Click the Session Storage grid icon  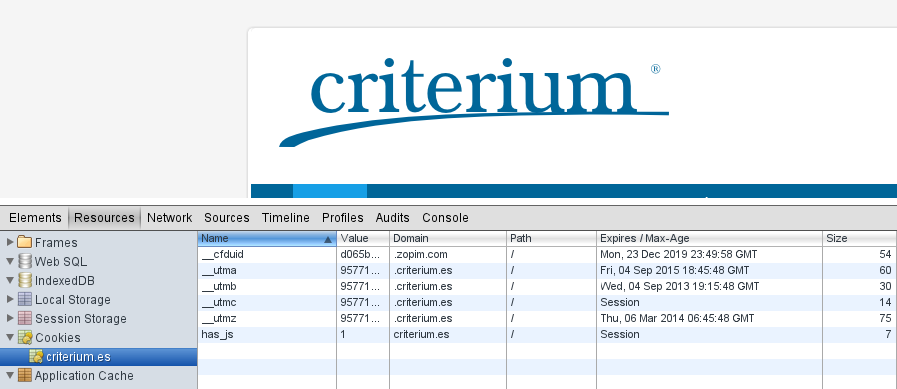25,318
